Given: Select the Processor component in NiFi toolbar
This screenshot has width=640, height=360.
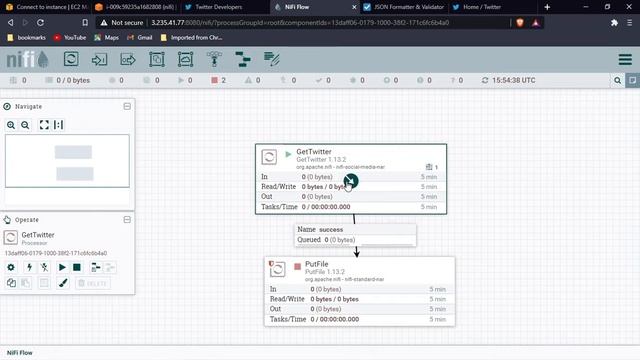Looking at the screenshot, I should pyautogui.click(x=71, y=59).
